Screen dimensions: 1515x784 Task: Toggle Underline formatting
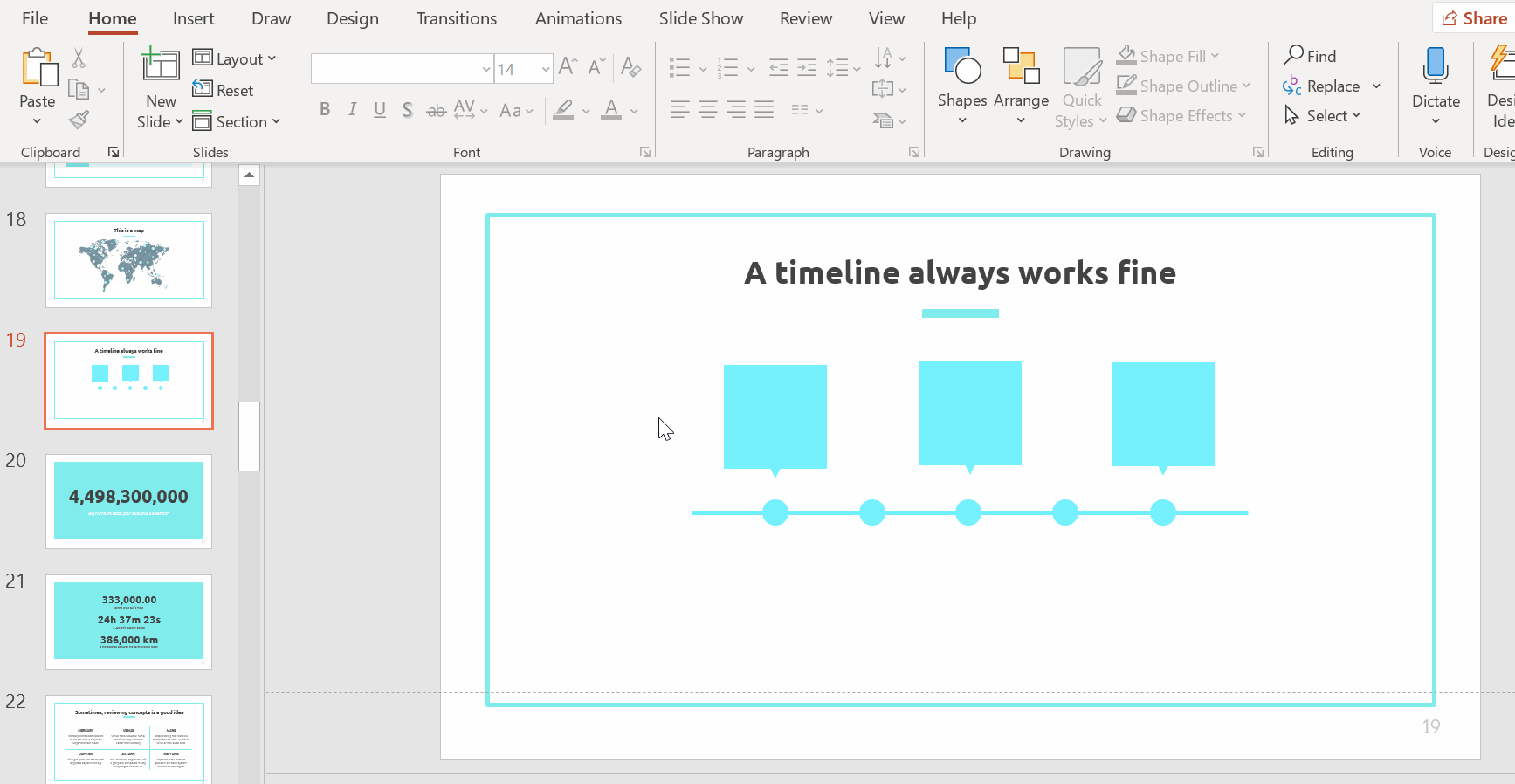(380, 110)
